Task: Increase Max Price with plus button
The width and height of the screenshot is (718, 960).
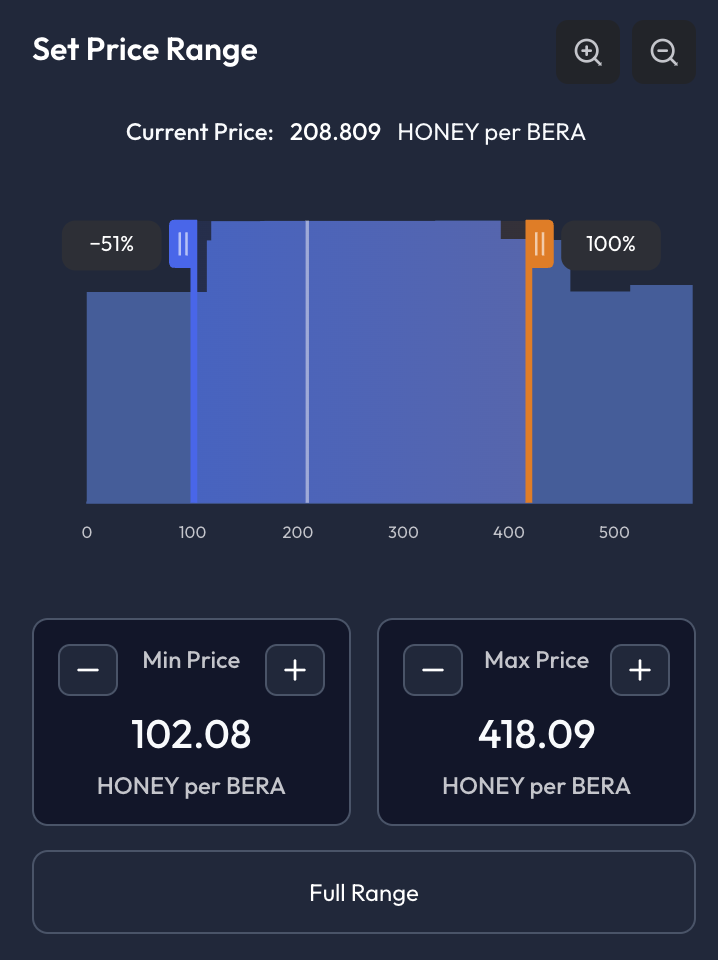Action: click(640, 670)
